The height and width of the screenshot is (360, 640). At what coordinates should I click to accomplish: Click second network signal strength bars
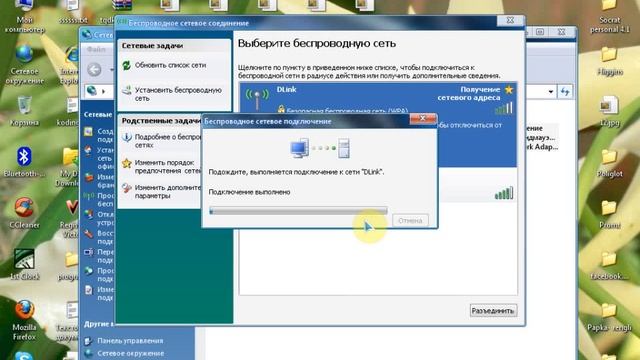click(504, 193)
